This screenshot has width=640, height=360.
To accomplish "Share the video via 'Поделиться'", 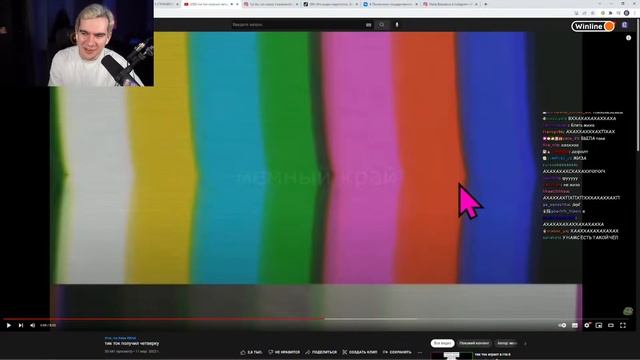I will coord(321,352).
